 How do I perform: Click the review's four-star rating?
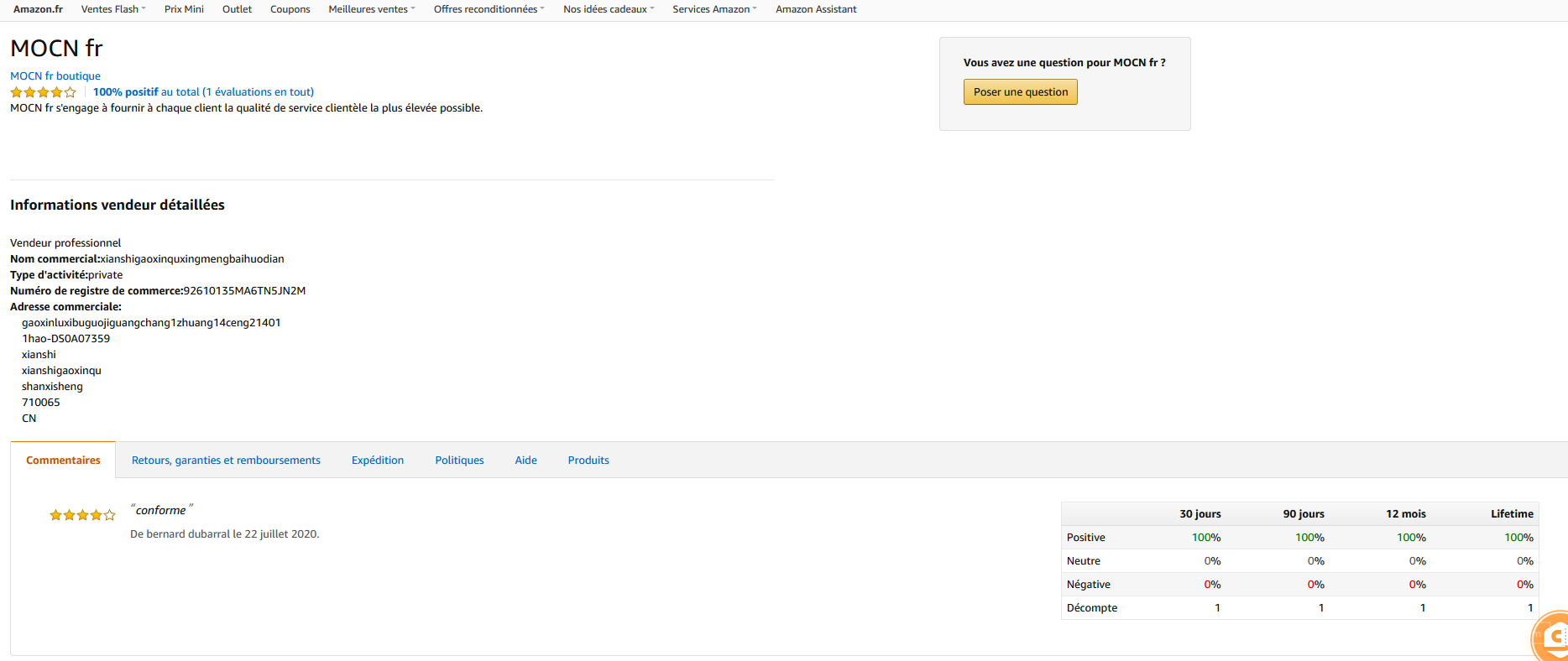coord(81,515)
